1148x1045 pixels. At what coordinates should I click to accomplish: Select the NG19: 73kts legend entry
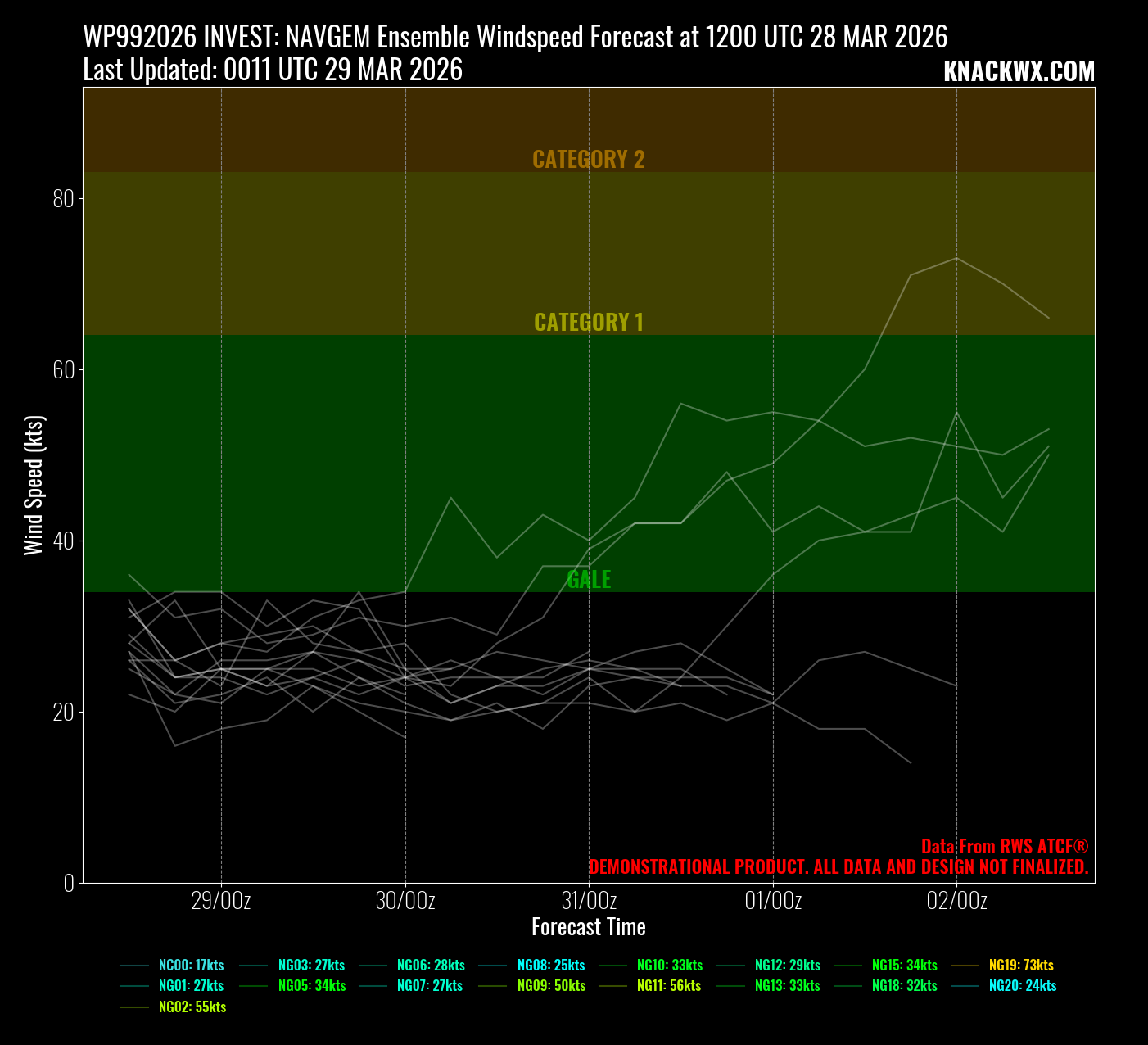1021,966
